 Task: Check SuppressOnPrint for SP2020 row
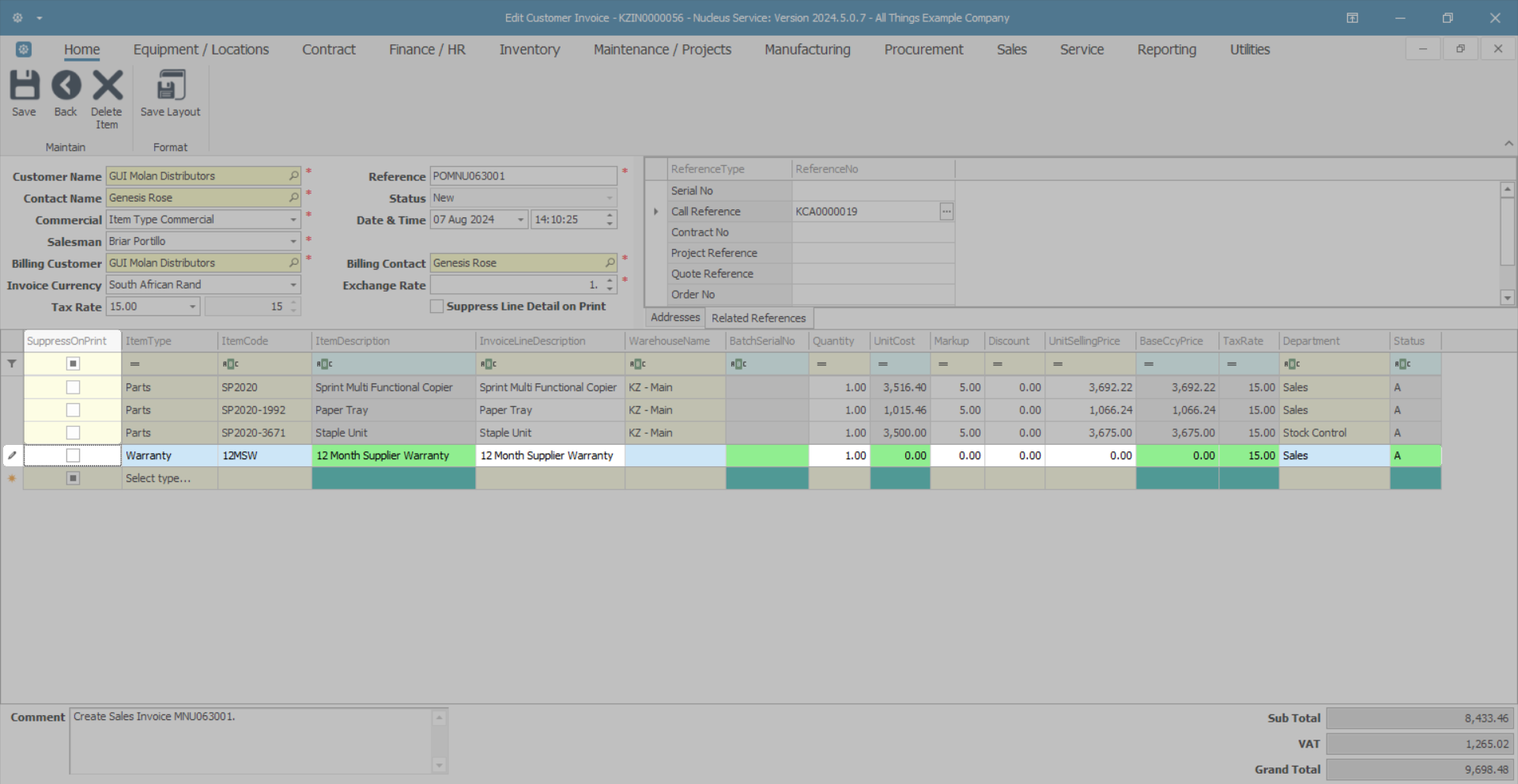point(73,387)
